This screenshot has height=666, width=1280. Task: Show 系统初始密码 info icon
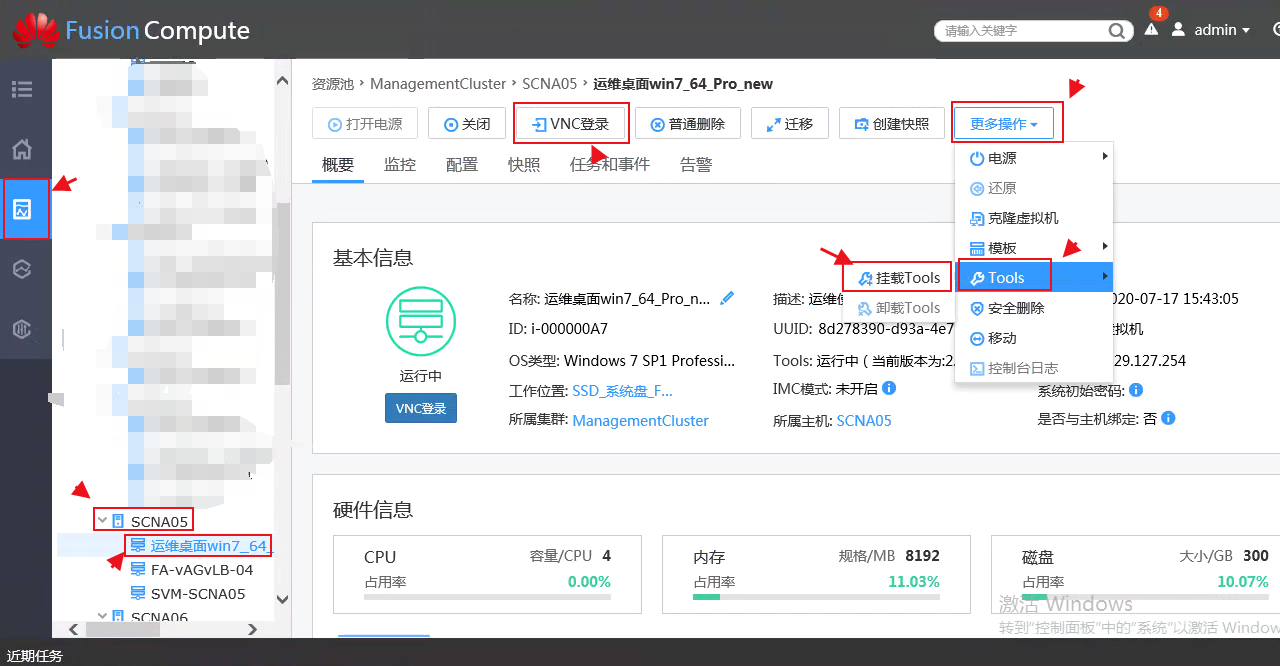click(x=1135, y=390)
